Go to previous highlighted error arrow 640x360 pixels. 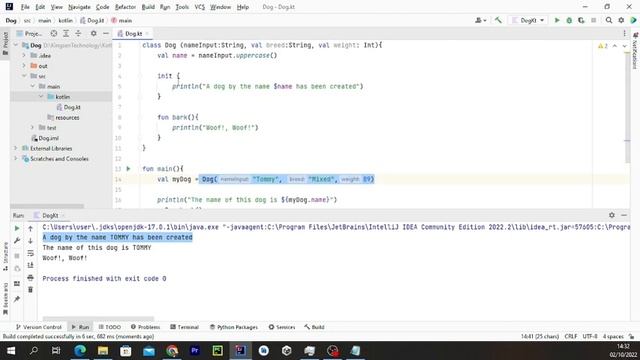615,46
